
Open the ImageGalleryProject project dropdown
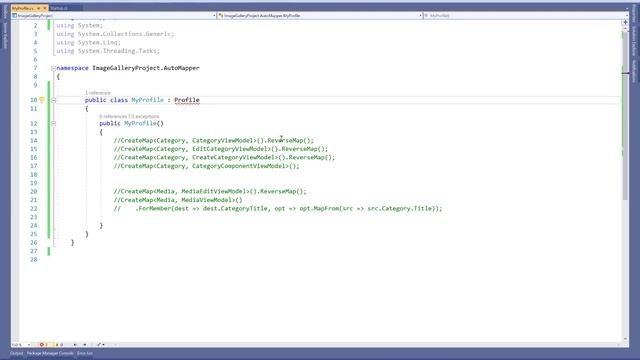pos(114,16)
